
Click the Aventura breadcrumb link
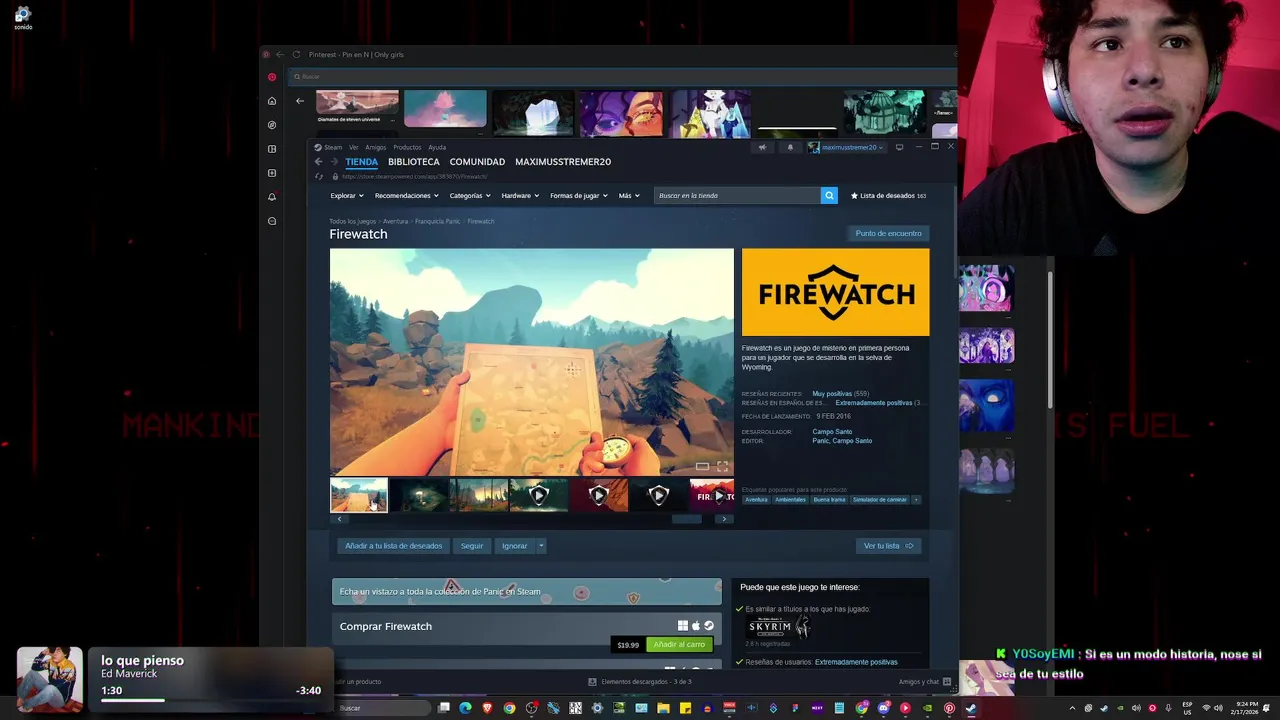pyautogui.click(x=395, y=221)
